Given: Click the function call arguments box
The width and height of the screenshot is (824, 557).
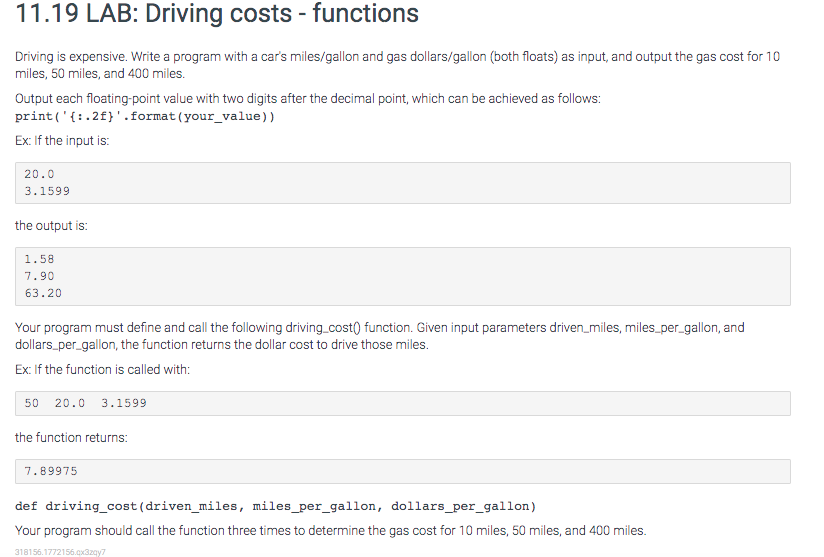Looking at the screenshot, I should 403,404.
